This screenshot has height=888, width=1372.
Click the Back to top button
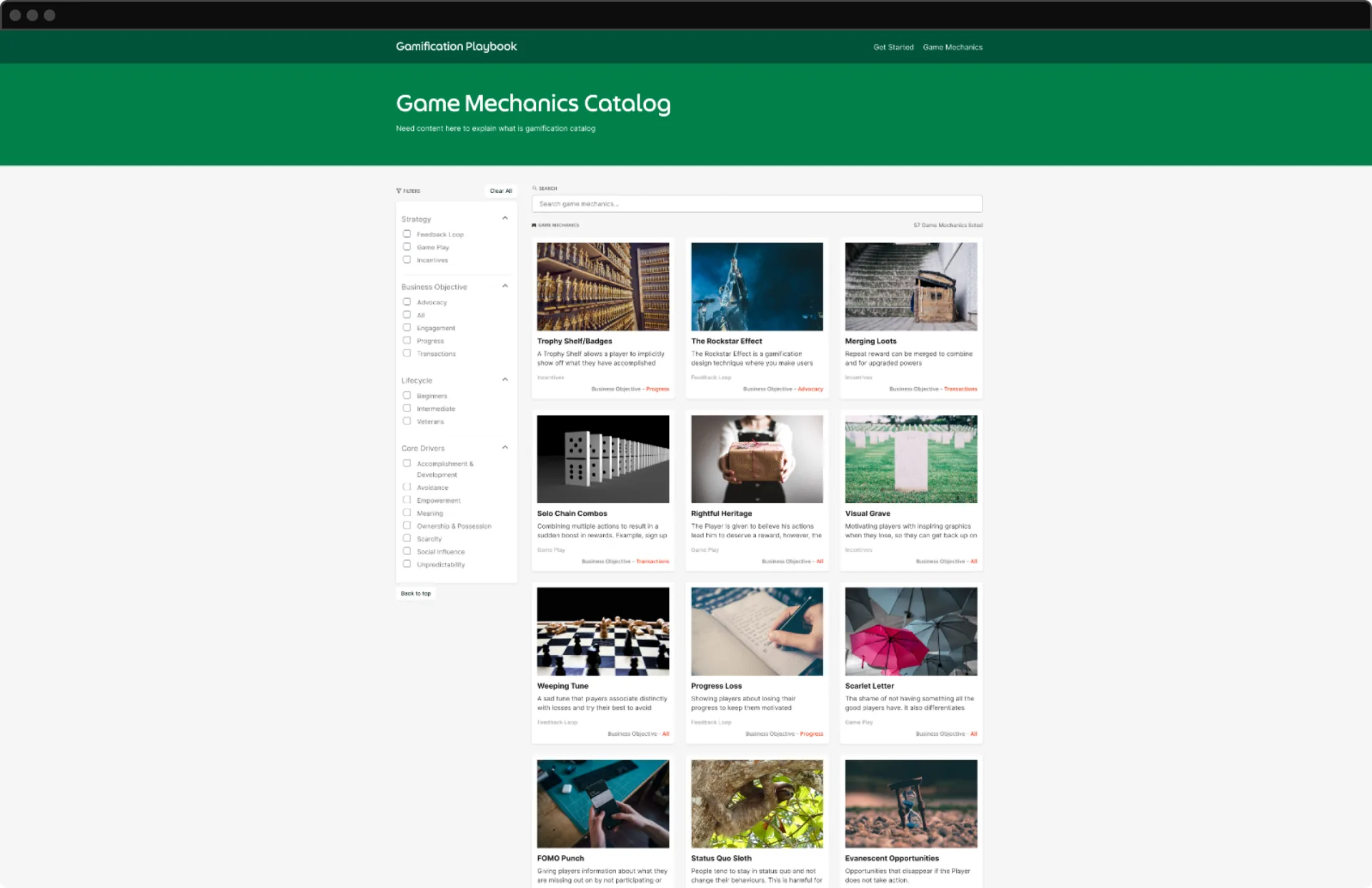pos(416,594)
